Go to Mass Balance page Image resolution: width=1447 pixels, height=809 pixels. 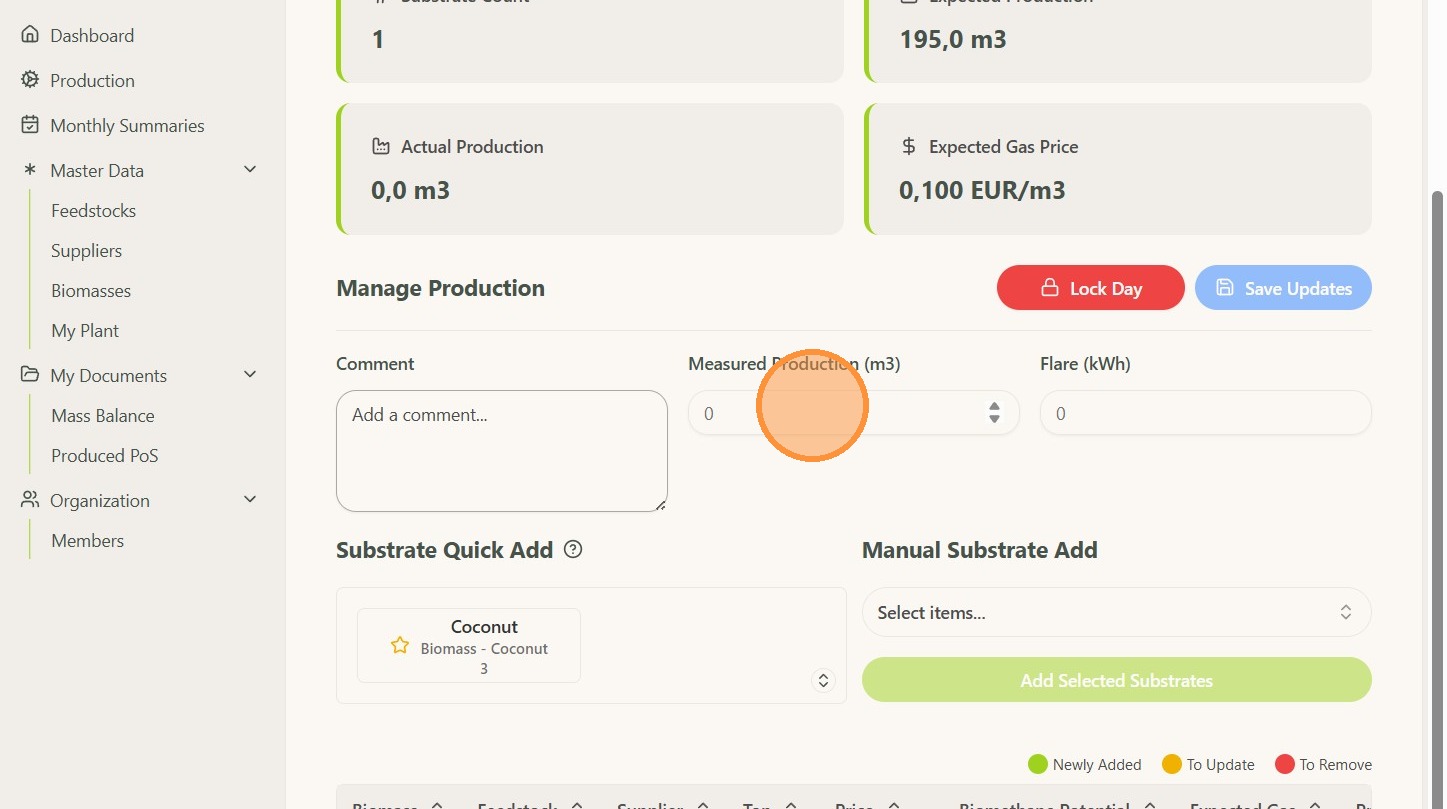[103, 415]
